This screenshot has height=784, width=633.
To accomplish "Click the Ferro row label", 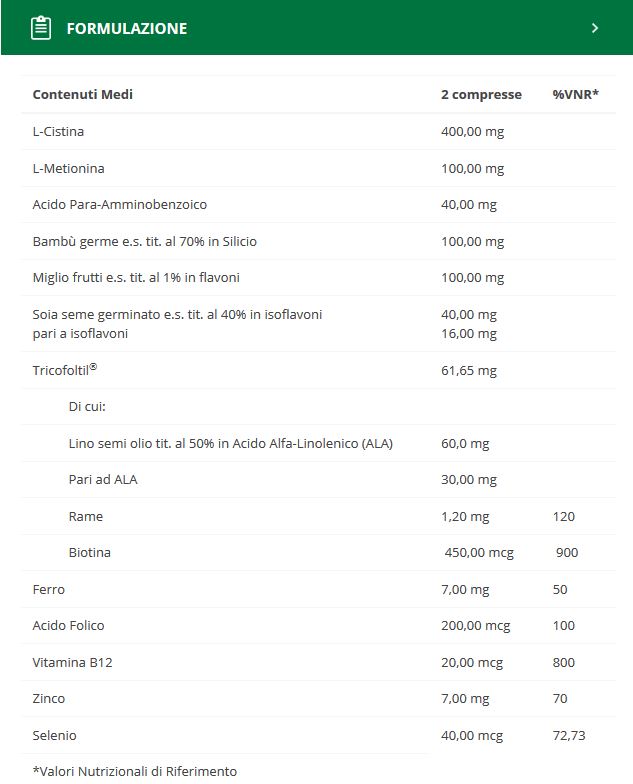I will coord(48,590).
